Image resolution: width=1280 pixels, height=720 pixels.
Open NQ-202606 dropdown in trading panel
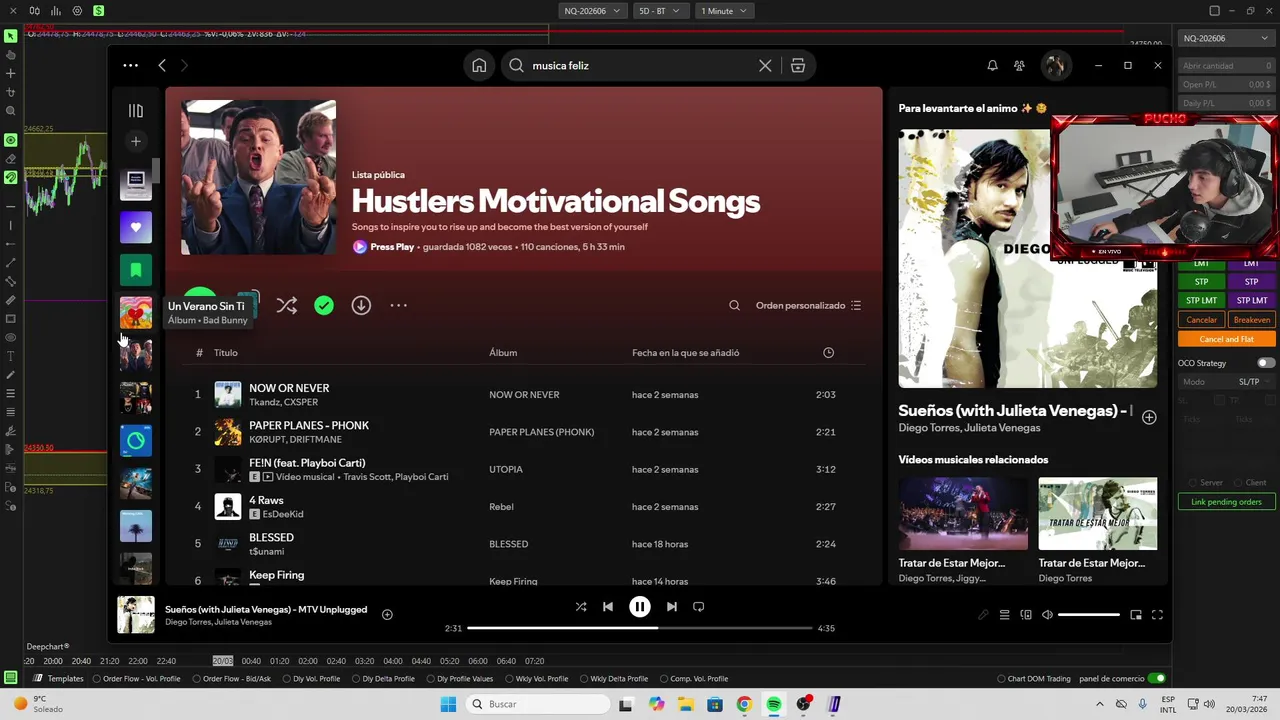coord(1225,38)
